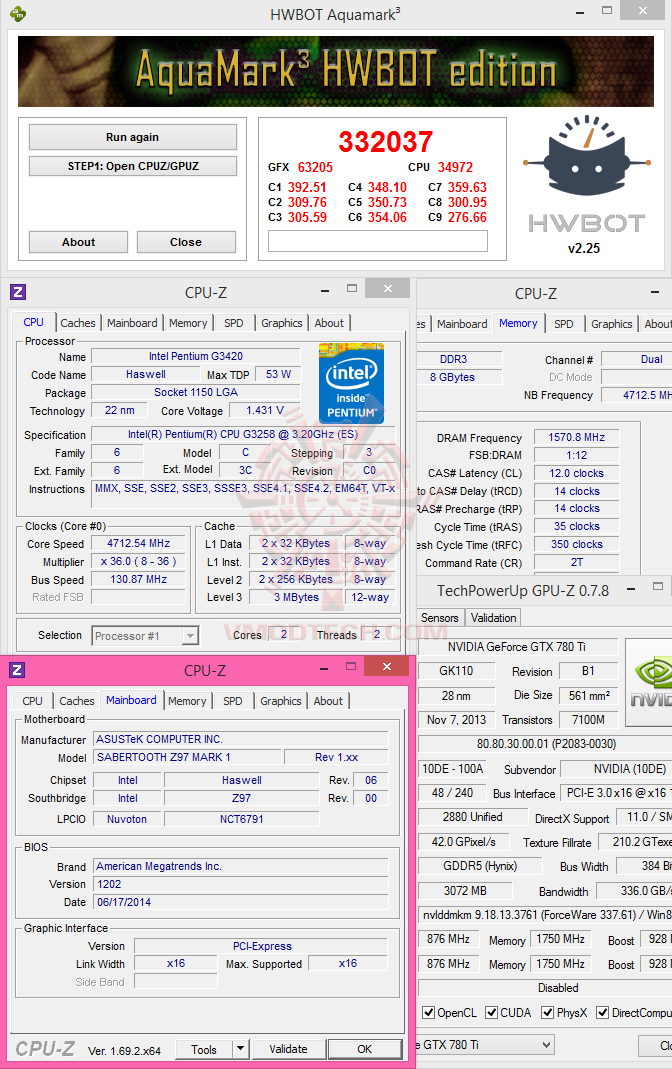
Task: Click the model field SABERTOOTH Z97 MARK 1
Action: tap(187, 757)
